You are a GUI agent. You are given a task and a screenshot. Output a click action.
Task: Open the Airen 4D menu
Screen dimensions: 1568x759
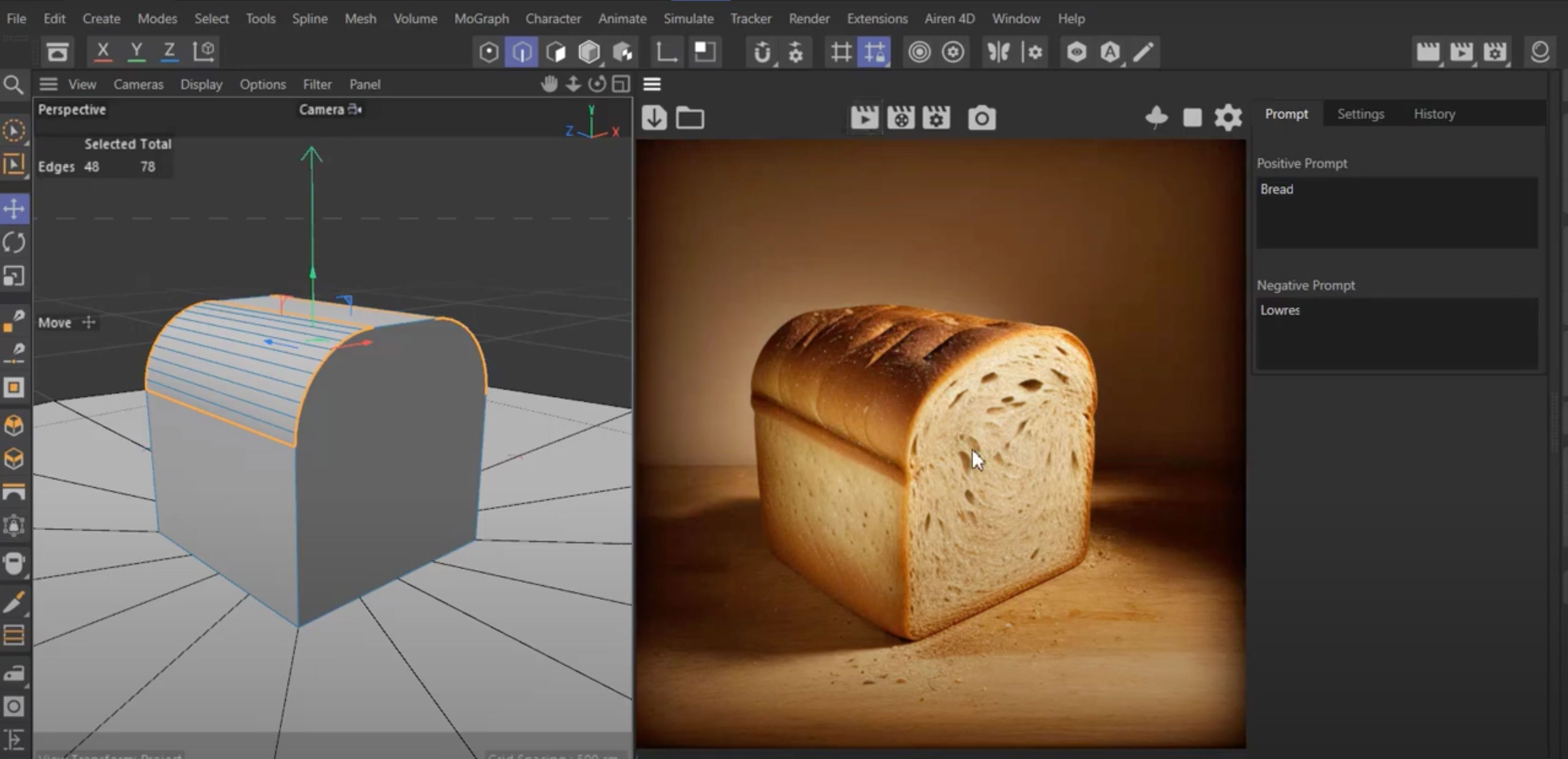click(x=949, y=18)
